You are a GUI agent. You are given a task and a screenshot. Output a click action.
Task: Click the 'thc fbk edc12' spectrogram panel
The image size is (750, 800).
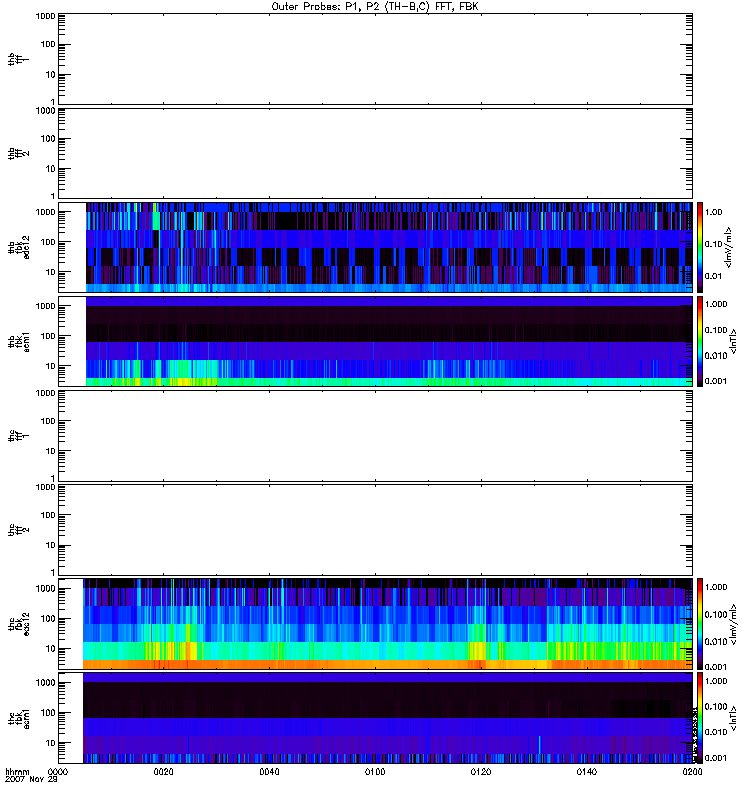tap(375, 624)
